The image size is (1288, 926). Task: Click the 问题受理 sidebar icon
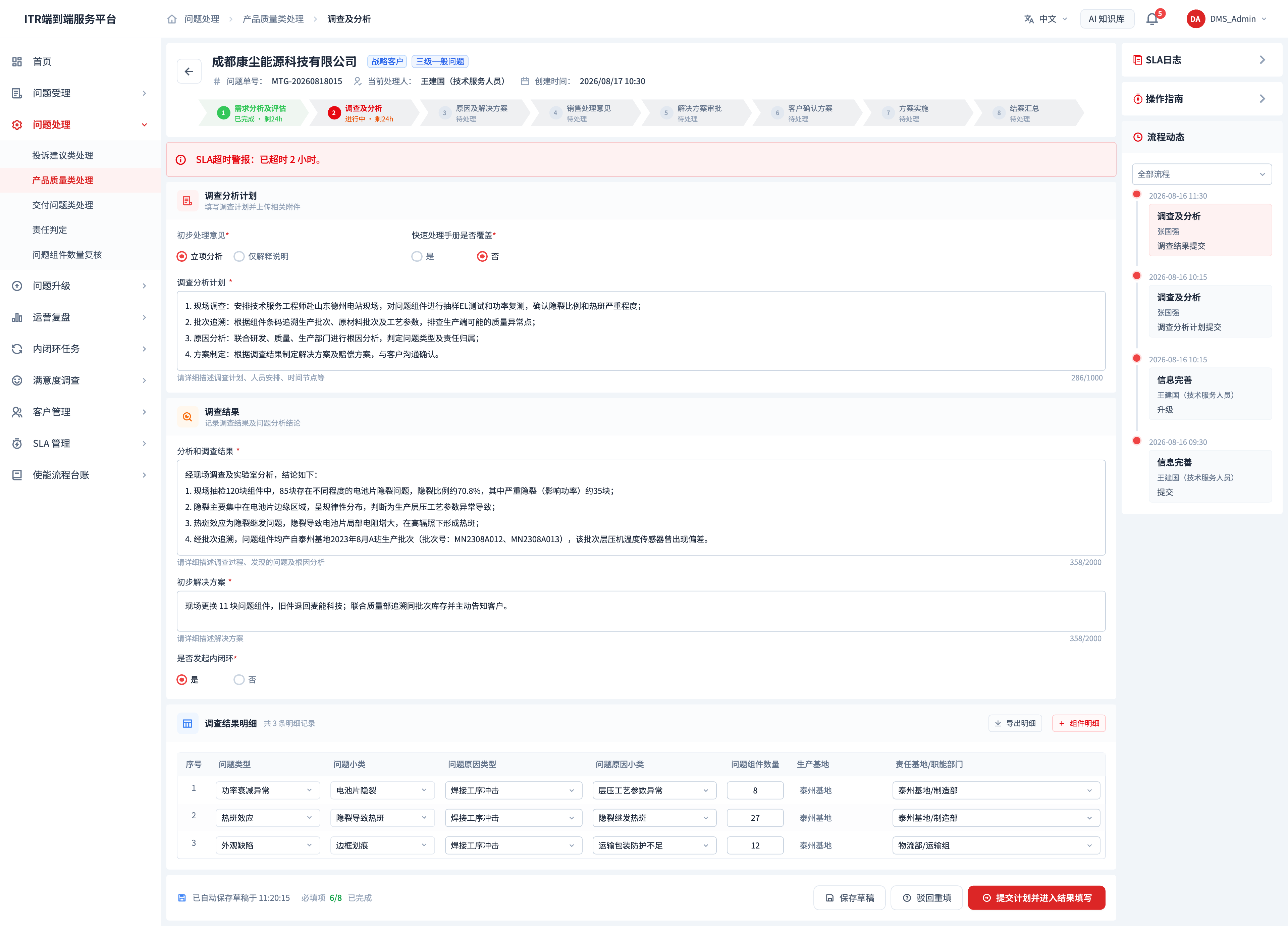17,93
